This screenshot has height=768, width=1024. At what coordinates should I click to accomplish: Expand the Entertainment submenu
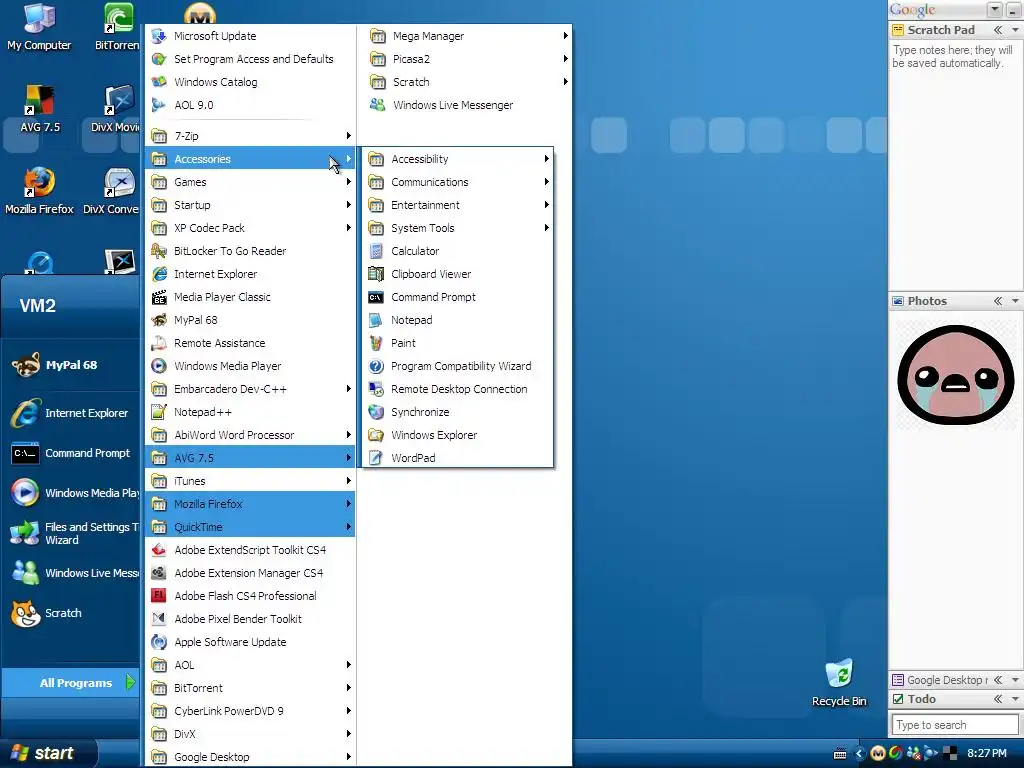pos(457,204)
